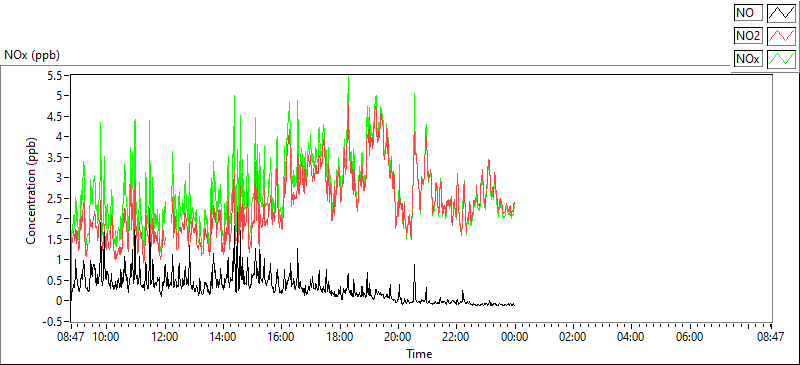
Task: Click the NO2 red line legend icon
Action: (782, 36)
